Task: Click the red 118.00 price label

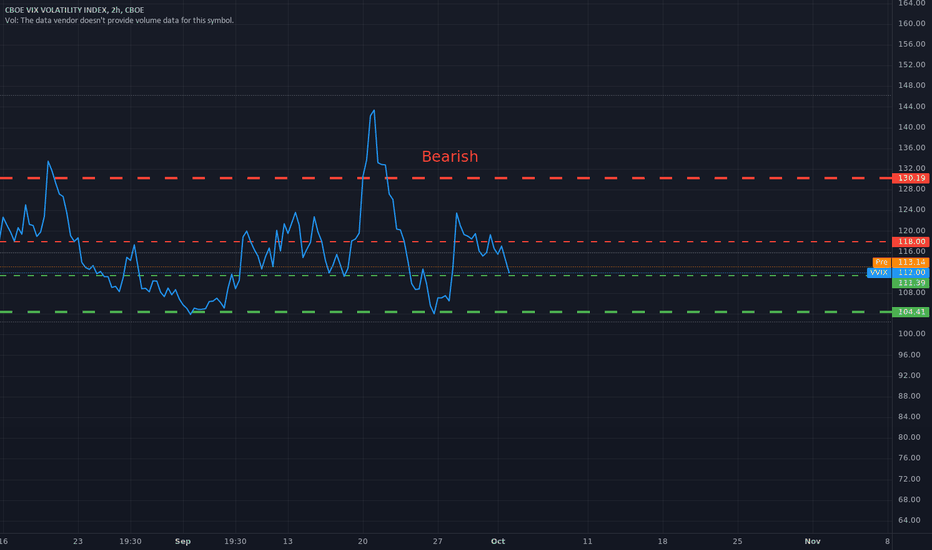Action: (911, 241)
